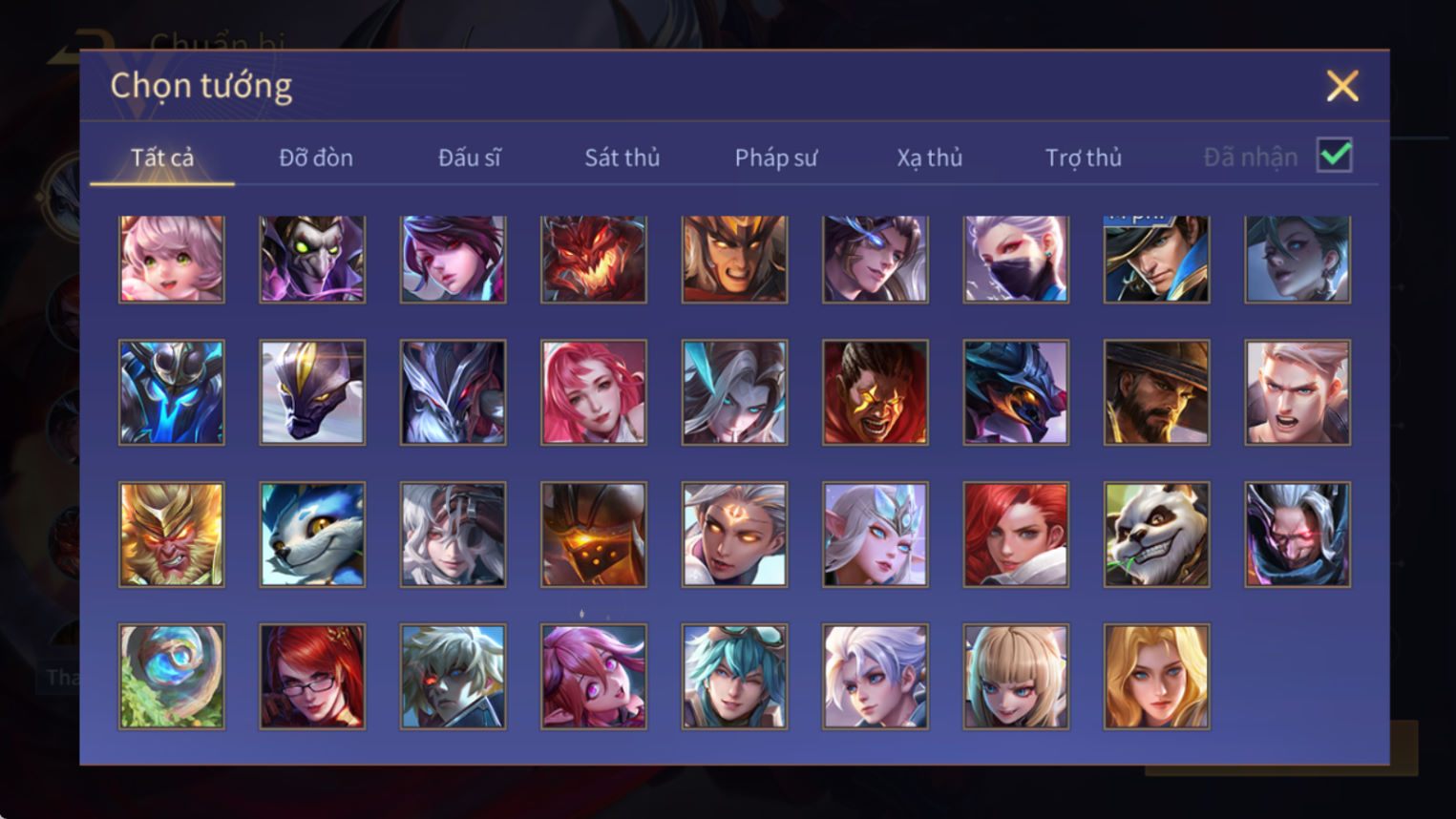Select the cowboy hat bearded hero

[x=1156, y=392]
